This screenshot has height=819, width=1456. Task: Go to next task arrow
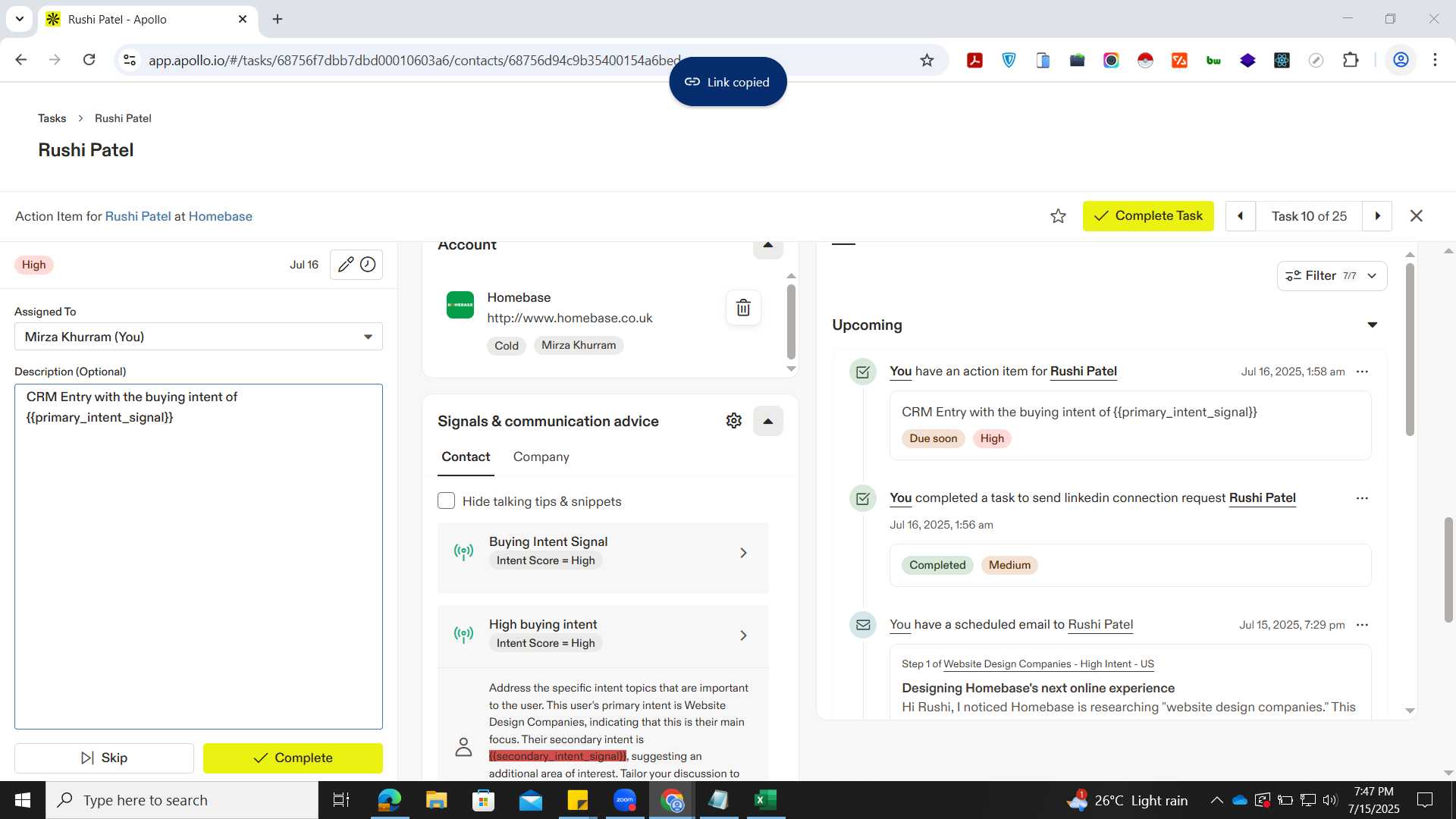pyautogui.click(x=1377, y=216)
